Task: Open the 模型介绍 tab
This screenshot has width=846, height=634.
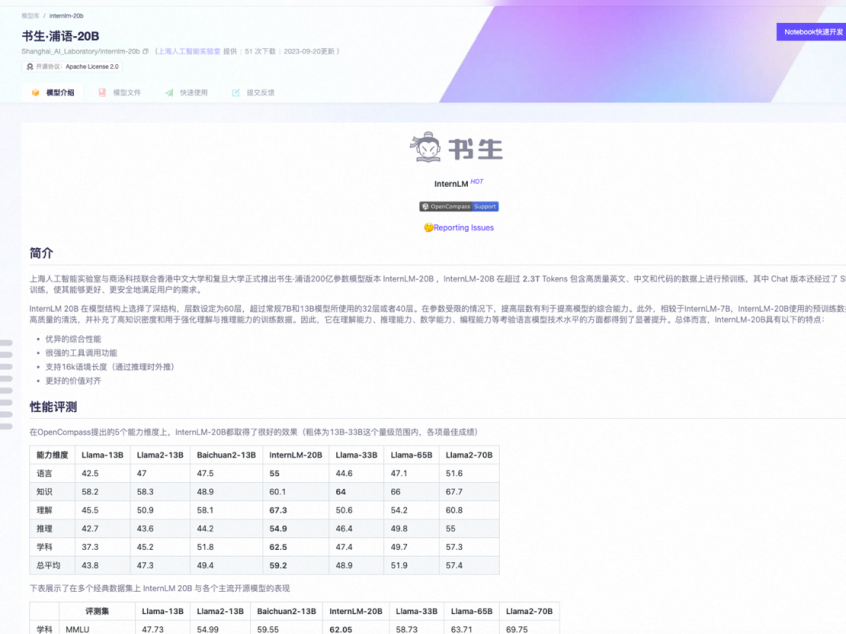Action: (x=53, y=93)
